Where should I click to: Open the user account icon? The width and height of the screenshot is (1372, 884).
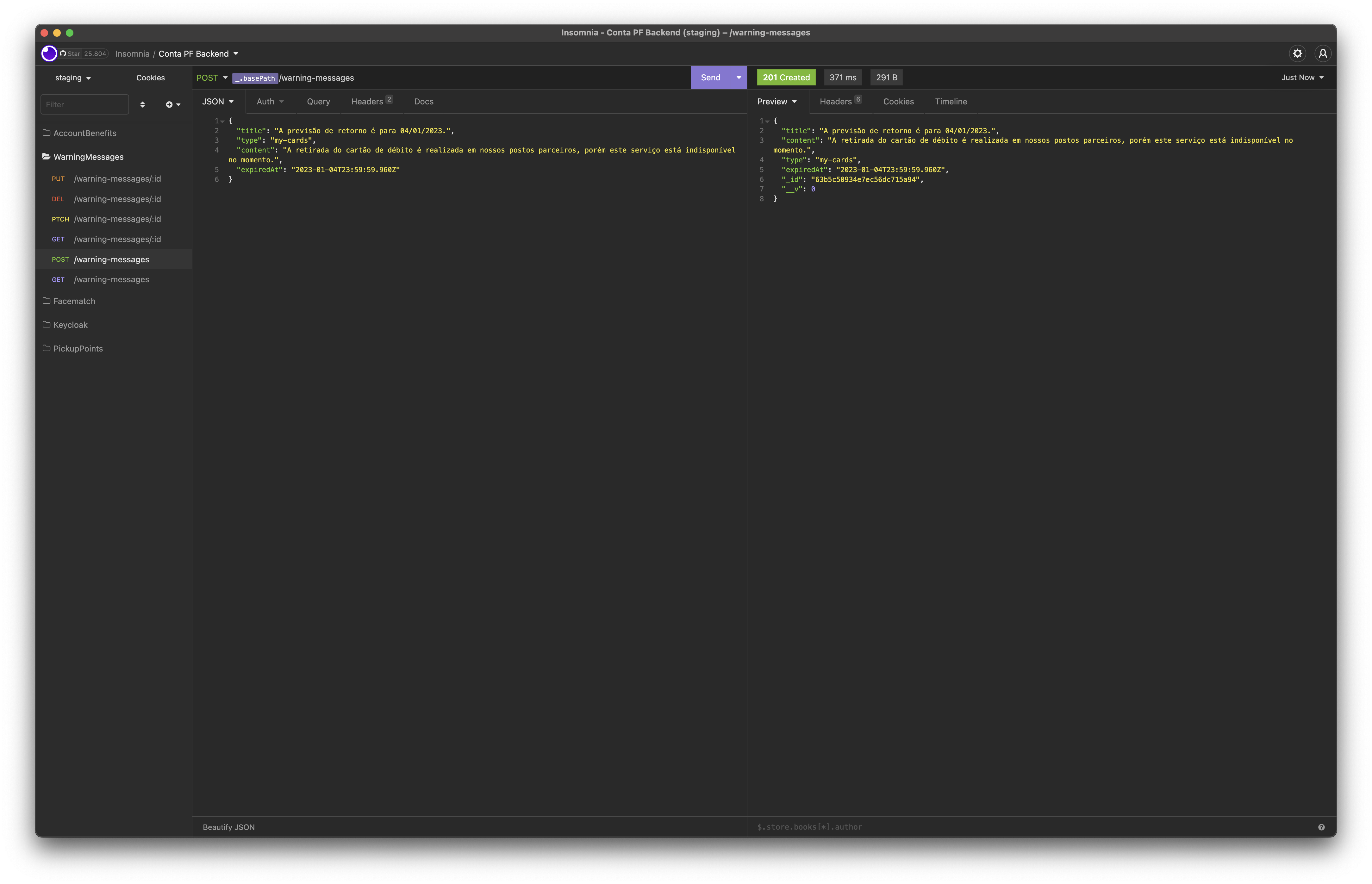tap(1323, 53)
